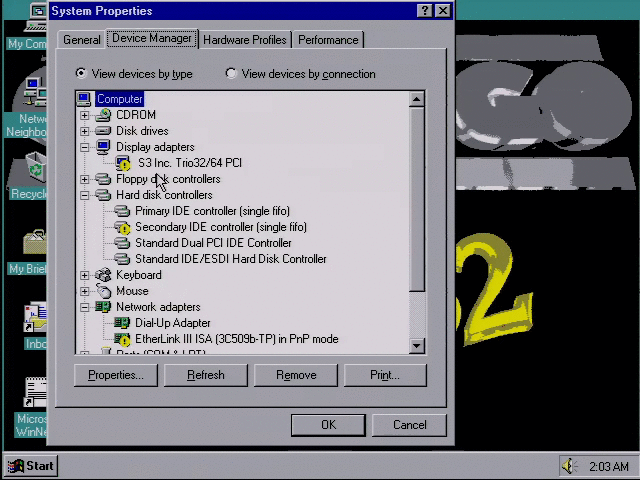Viewport: 640px width, 480px height.
Task: Click the Inbox desktop icon
Action: [35, 318]
